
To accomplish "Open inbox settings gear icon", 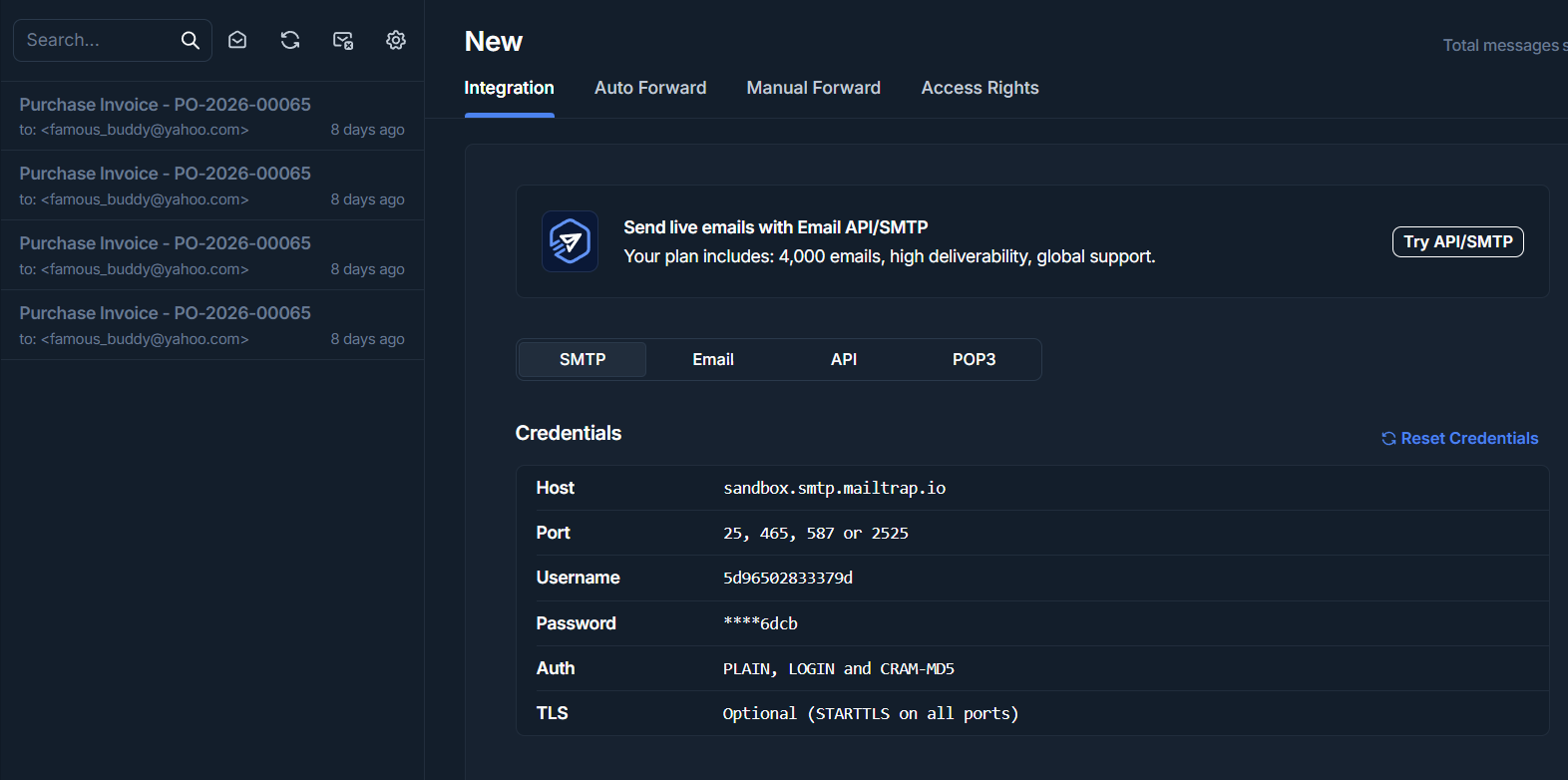I will (x=396, y=40).
